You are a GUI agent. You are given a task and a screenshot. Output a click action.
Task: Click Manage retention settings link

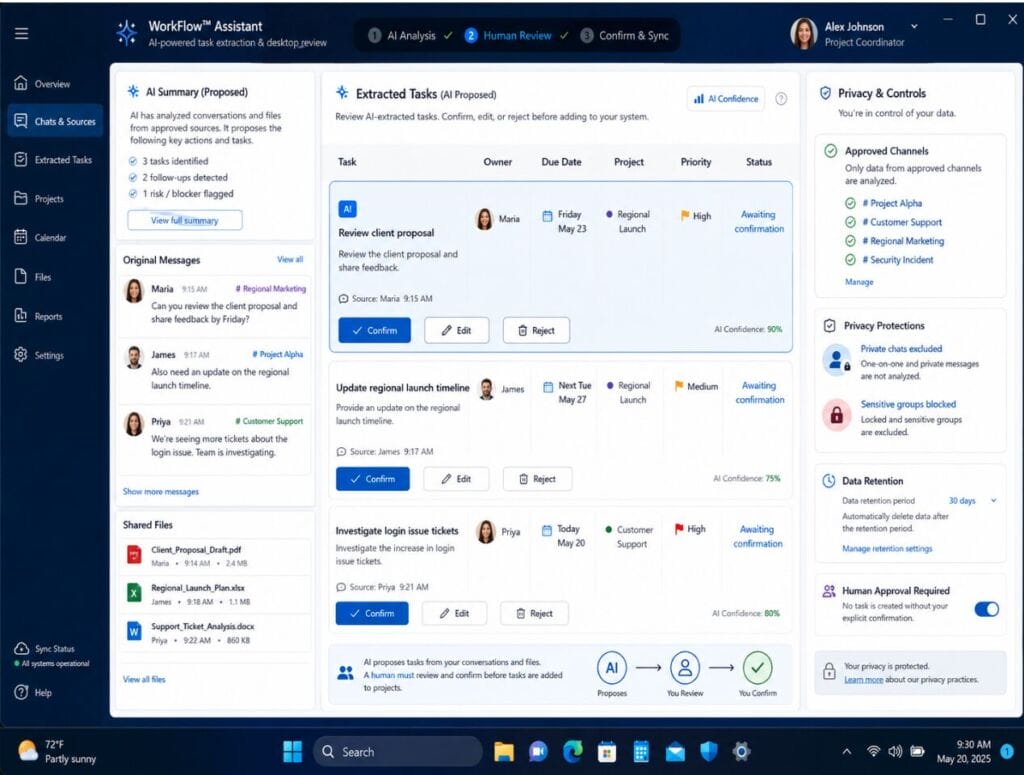887,548
